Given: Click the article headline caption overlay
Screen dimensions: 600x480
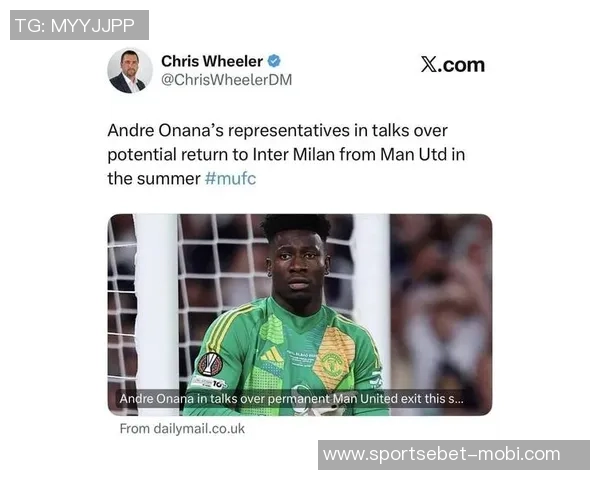Looking at the screenshot, I should (x=291, y=399).
